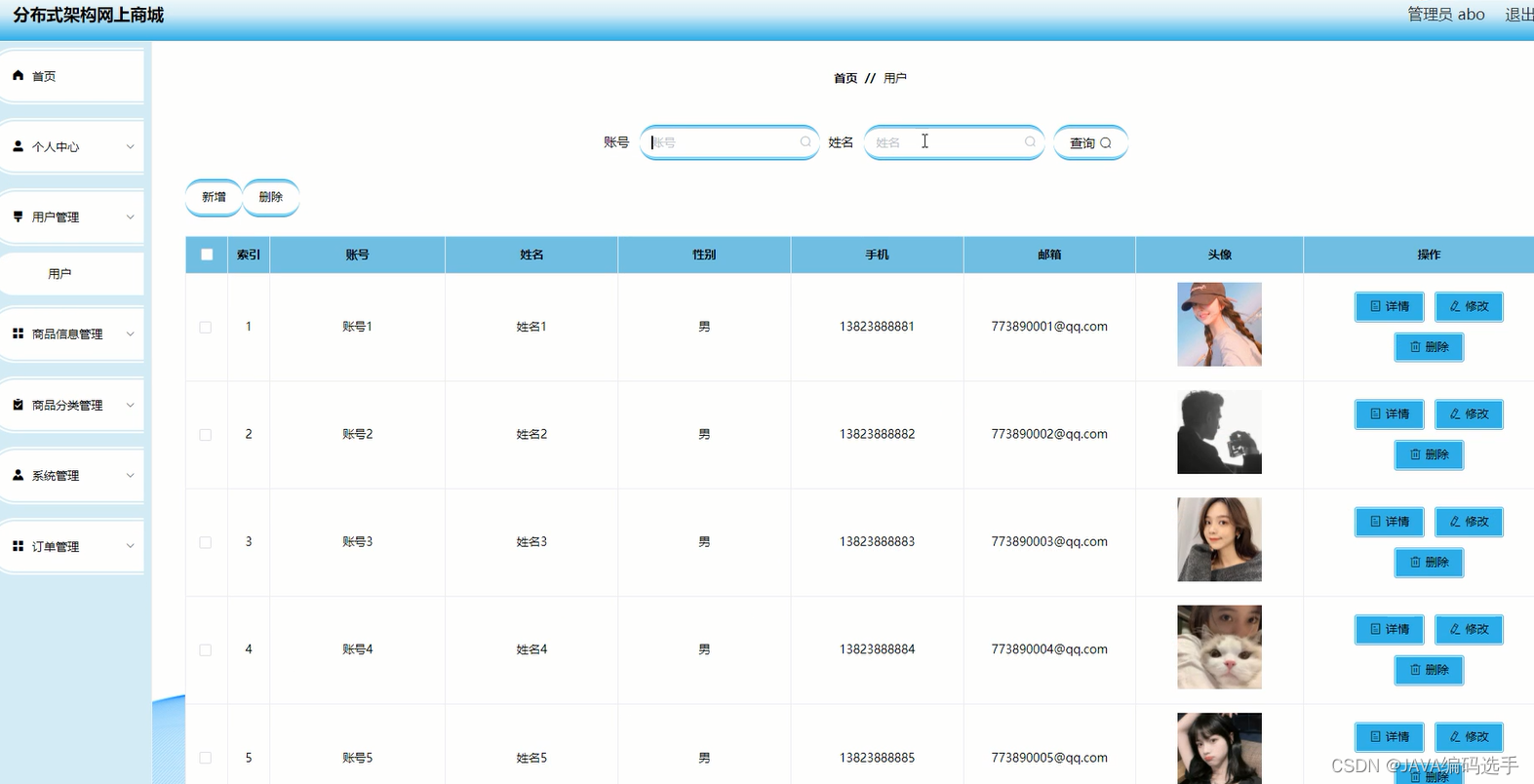Expand the 系统管理 menu chevron
This screenshot has height=784, width=1534.
(x=131, y=475)
